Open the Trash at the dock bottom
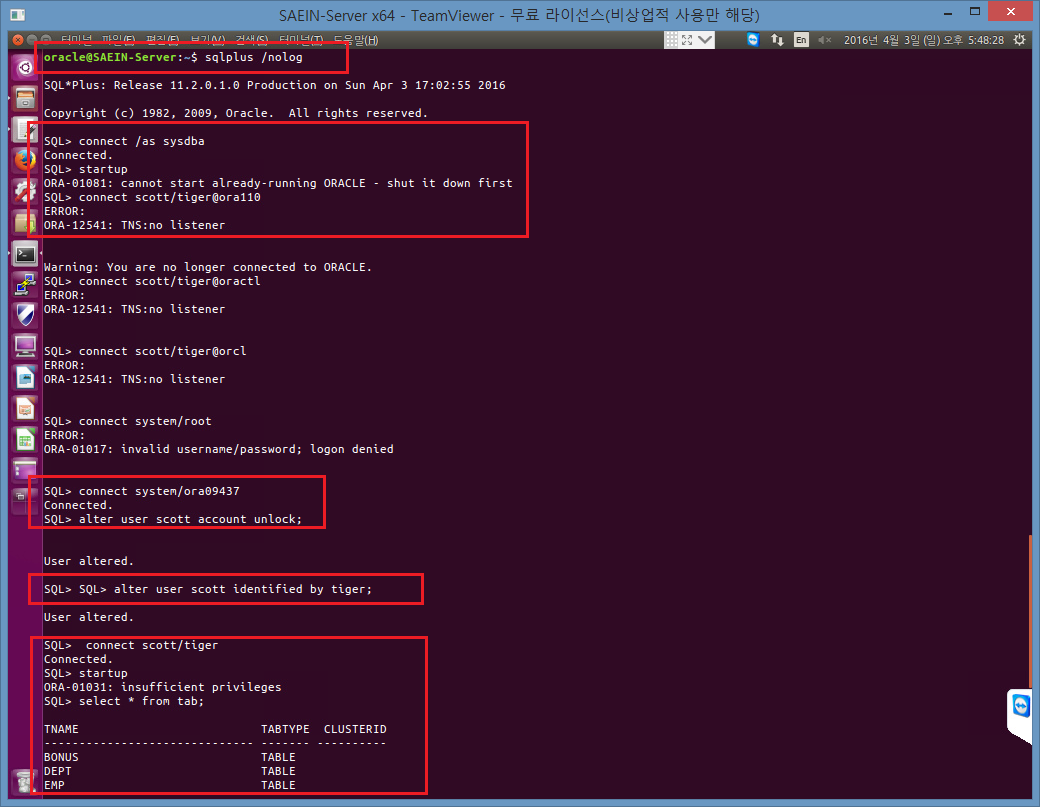This screenshot has width=1041, height=807. point(24,781)
